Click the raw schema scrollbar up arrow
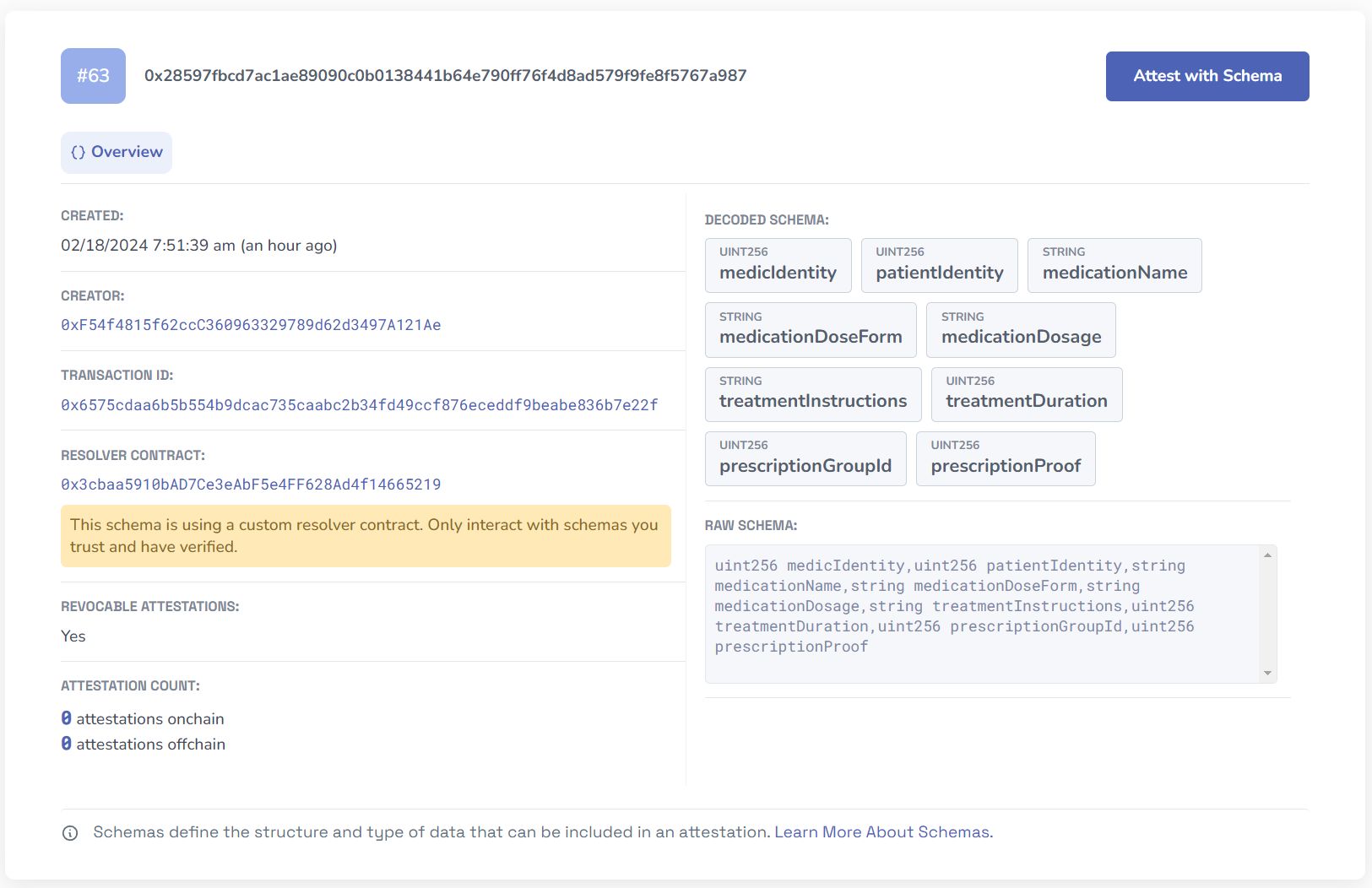Screen dimensions: 1372x888 click(1267, 555)
